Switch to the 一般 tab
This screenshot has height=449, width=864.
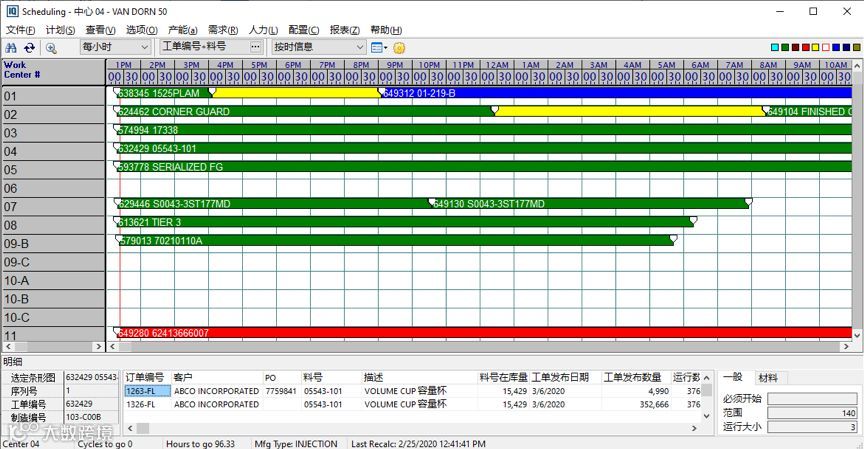click(733, 377)
